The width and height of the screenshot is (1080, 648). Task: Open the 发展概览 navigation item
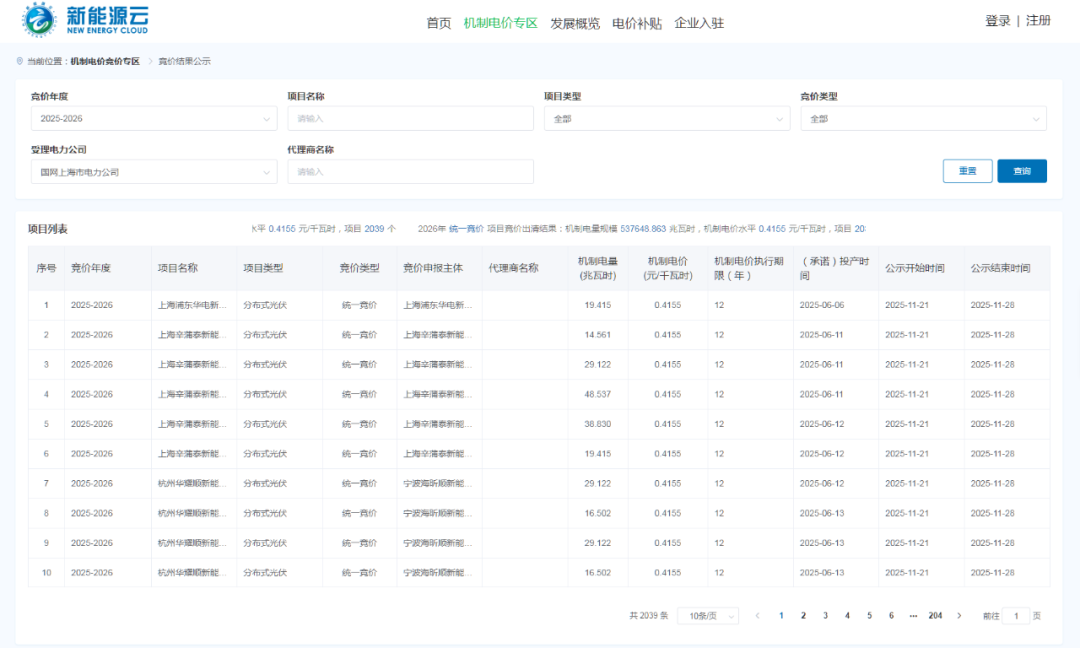tap(574, 23)
